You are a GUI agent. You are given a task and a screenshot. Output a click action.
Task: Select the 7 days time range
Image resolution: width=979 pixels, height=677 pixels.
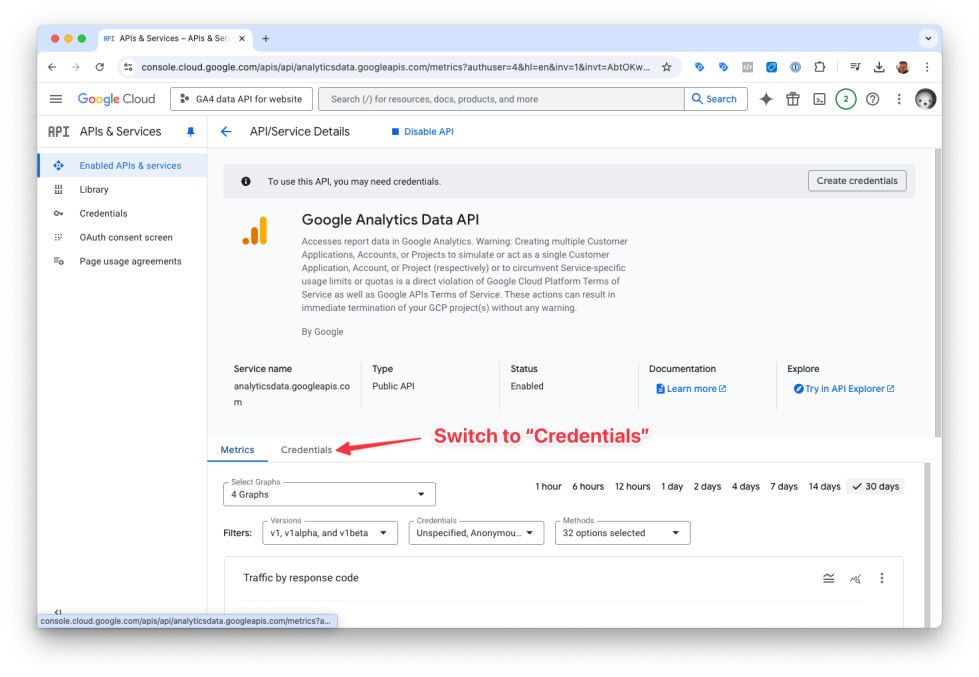(784, 487)
